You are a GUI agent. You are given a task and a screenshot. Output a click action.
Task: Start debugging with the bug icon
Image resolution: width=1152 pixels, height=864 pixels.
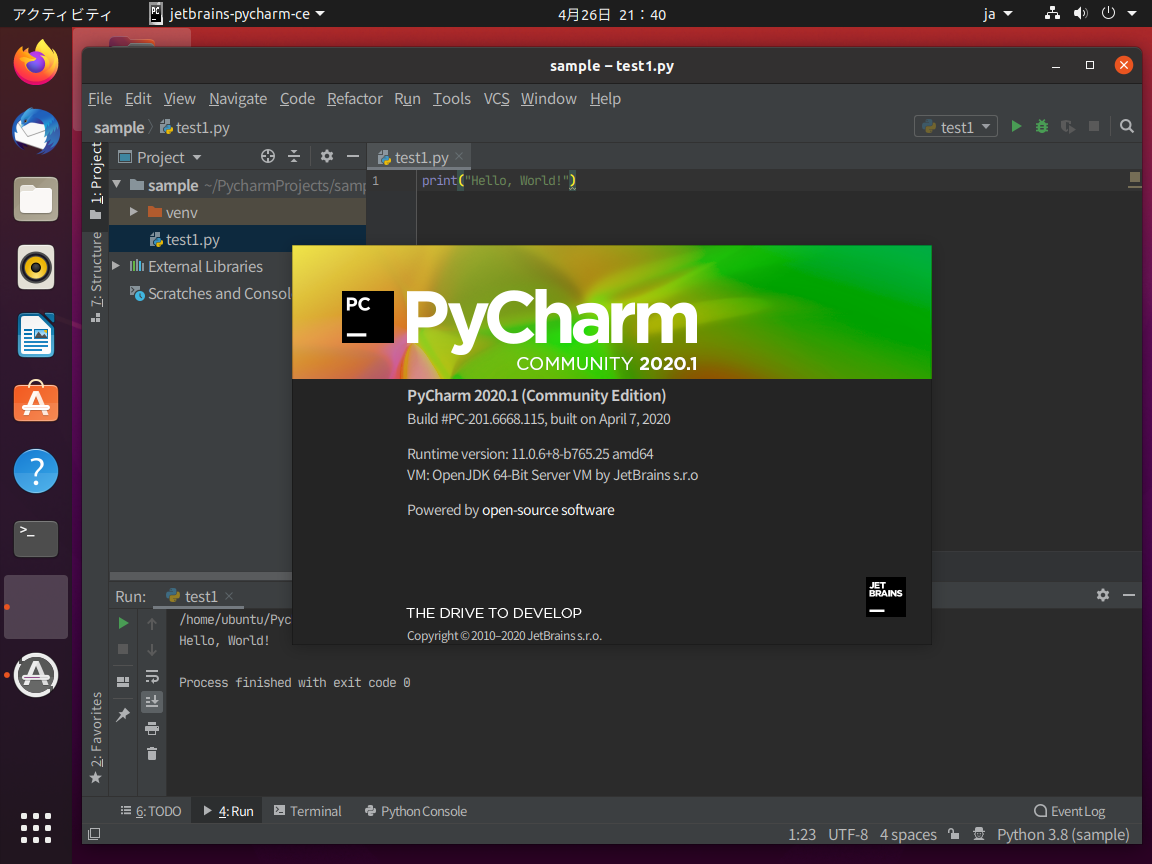[1042, 126]
